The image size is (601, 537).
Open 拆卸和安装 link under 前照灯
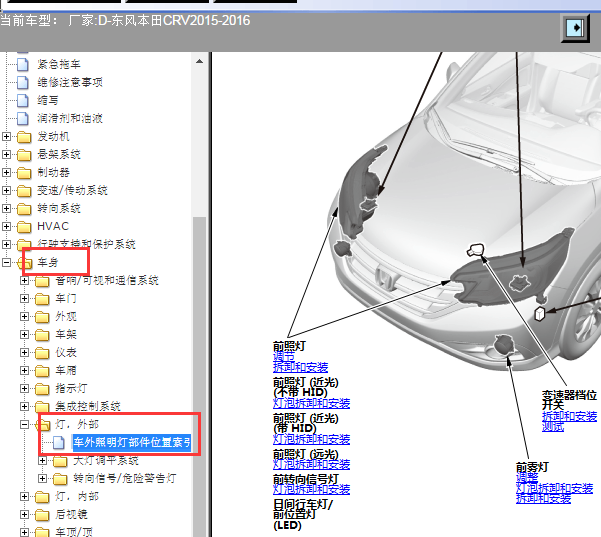(x=300, y=367)
